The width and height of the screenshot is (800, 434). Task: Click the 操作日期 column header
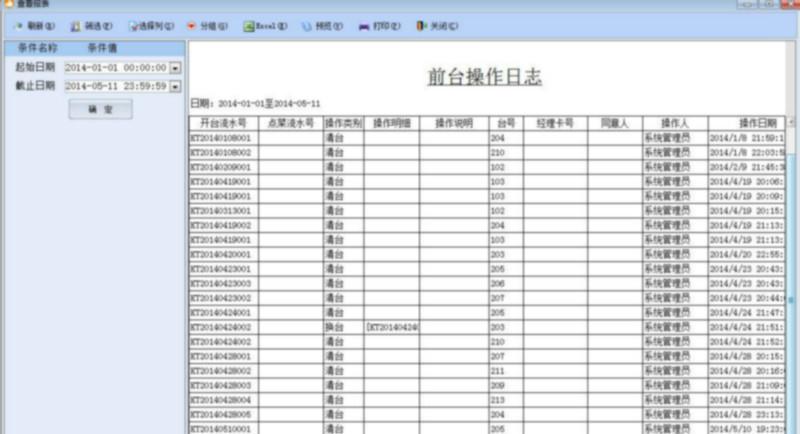(x=746, y=123)
